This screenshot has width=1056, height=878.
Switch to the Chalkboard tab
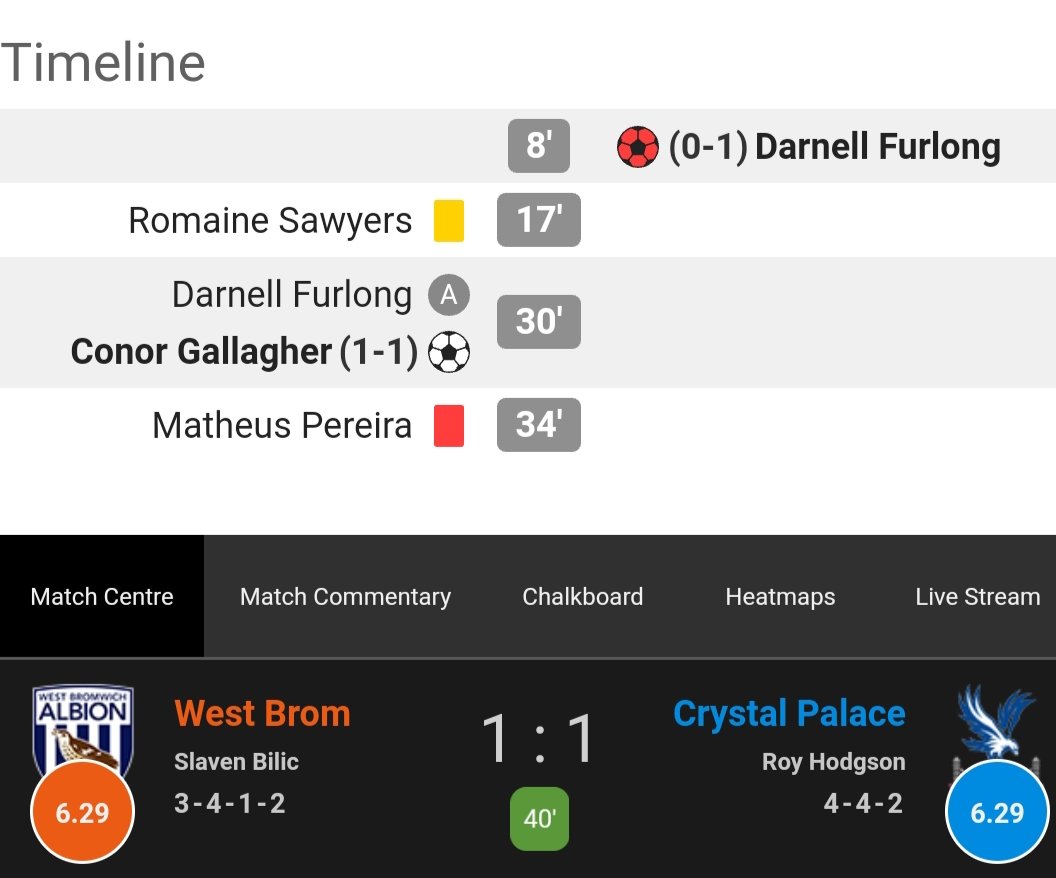pos(583,596)
